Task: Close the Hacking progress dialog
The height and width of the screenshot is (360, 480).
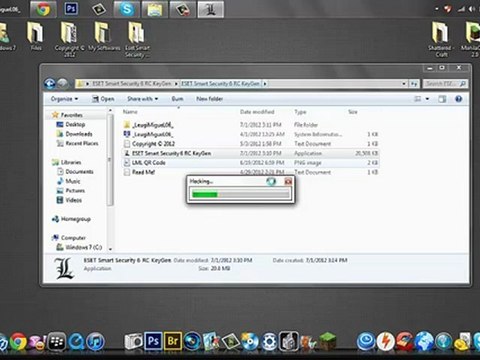Action: click(288, 181)
